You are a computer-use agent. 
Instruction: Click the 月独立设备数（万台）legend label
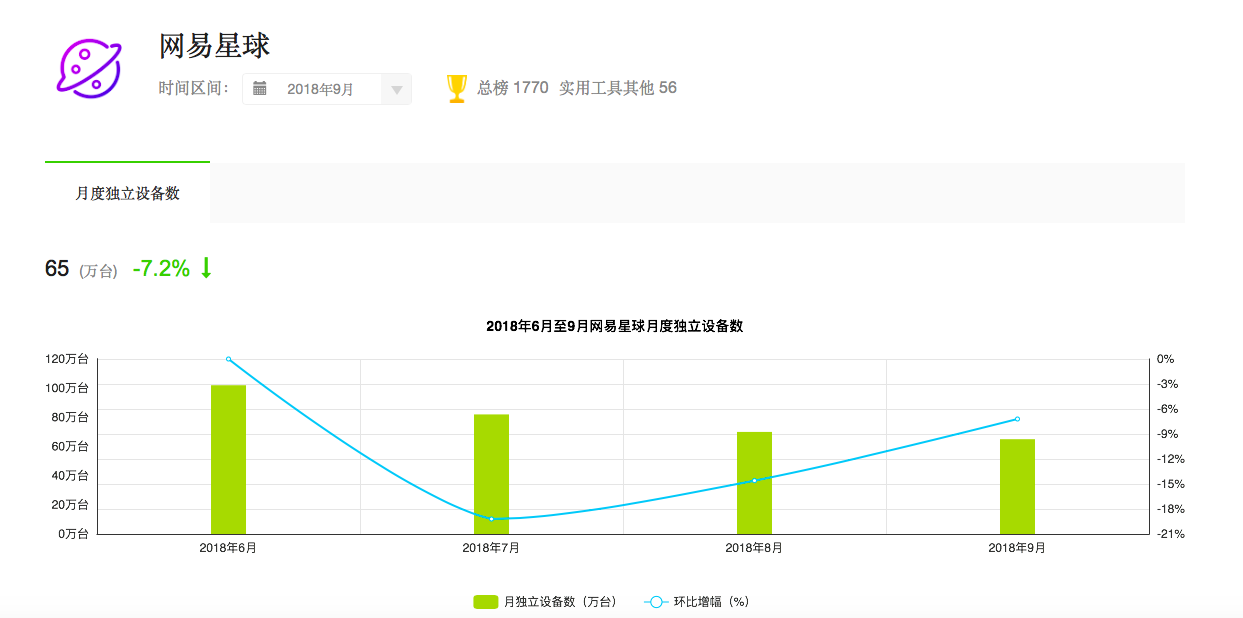coord(560,602)
